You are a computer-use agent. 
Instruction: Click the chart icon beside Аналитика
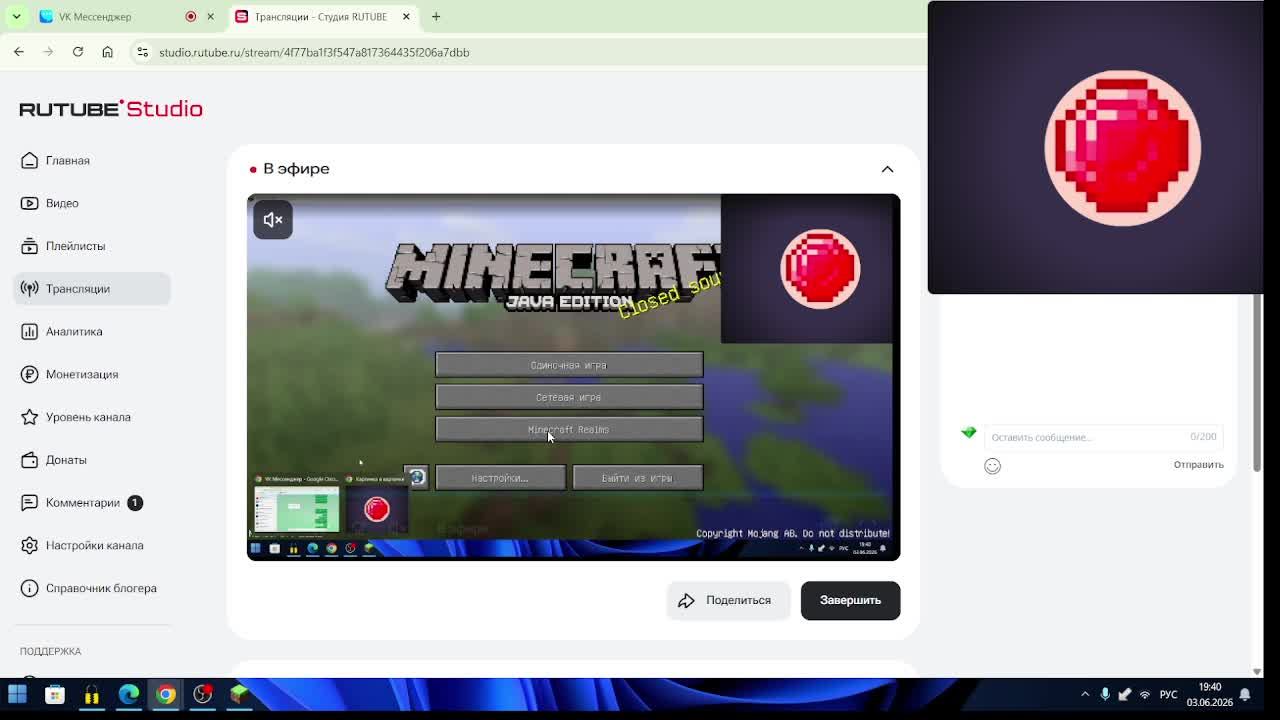coord(29,332)
